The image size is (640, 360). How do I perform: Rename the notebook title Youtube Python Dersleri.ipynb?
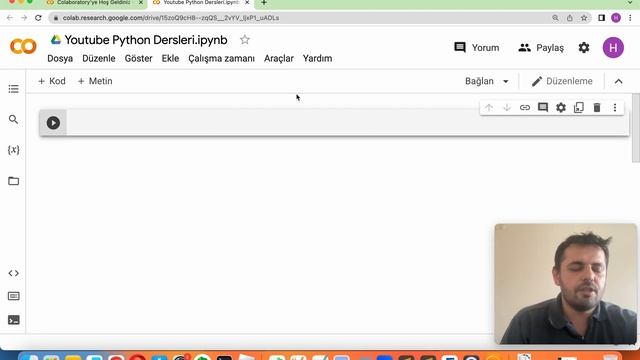point(146,40)
